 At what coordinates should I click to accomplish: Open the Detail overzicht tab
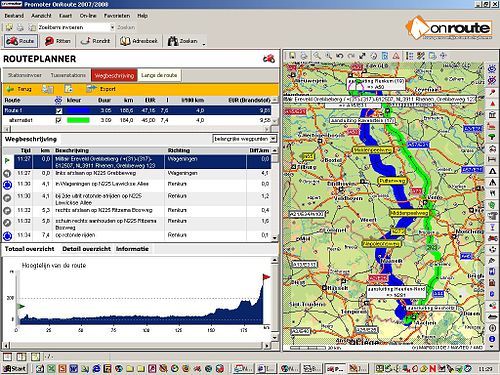click(86, 249)
